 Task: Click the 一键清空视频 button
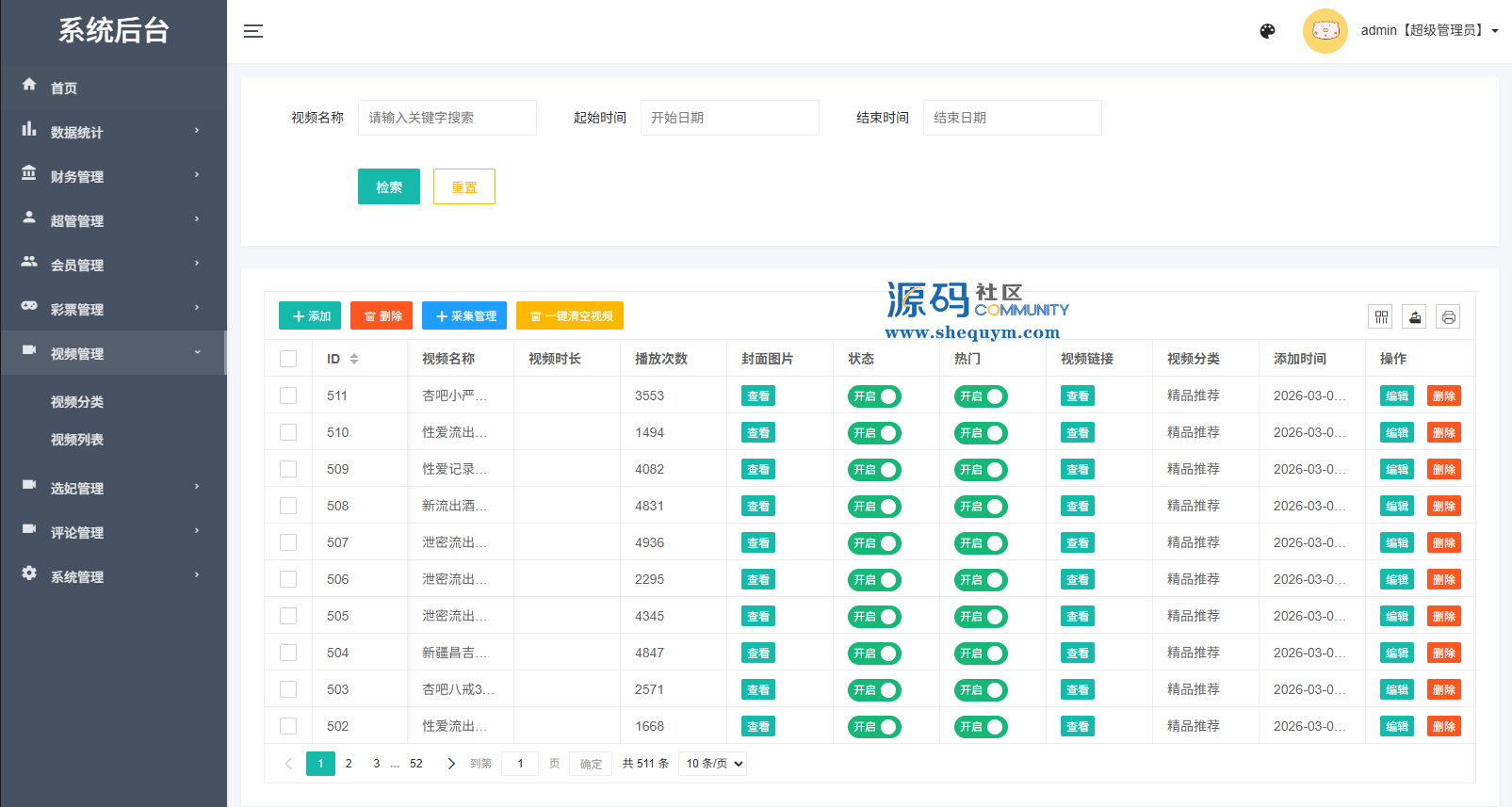(570, 316)
